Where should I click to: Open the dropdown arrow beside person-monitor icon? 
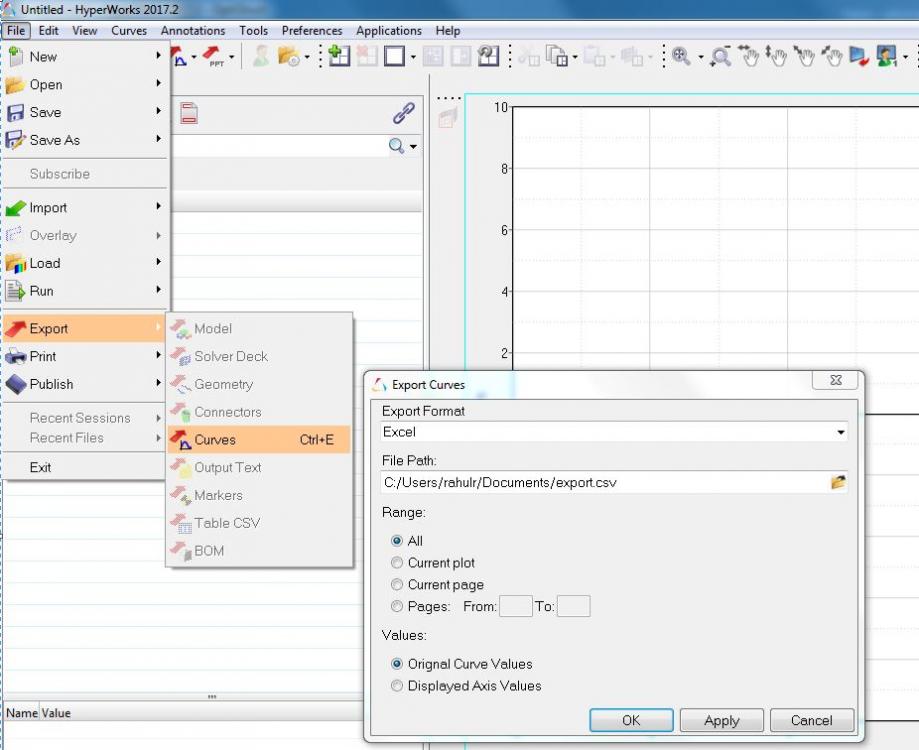coord(905,57)
